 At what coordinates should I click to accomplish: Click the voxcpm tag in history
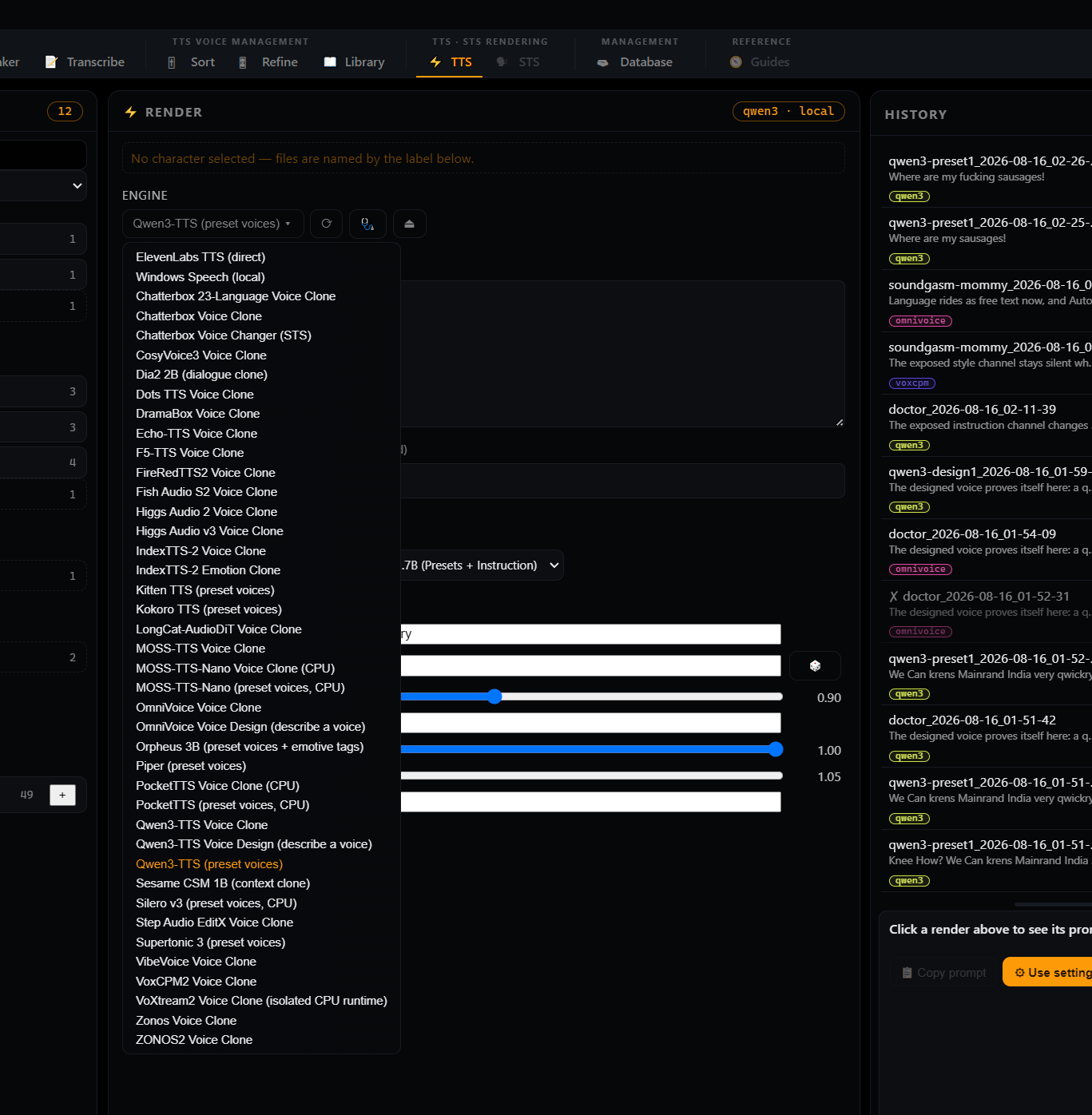911,383
